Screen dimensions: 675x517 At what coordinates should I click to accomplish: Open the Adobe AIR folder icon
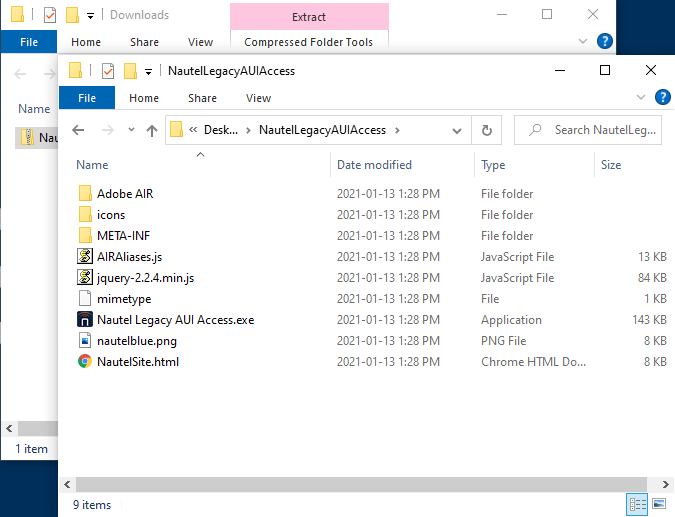point(85,194)
